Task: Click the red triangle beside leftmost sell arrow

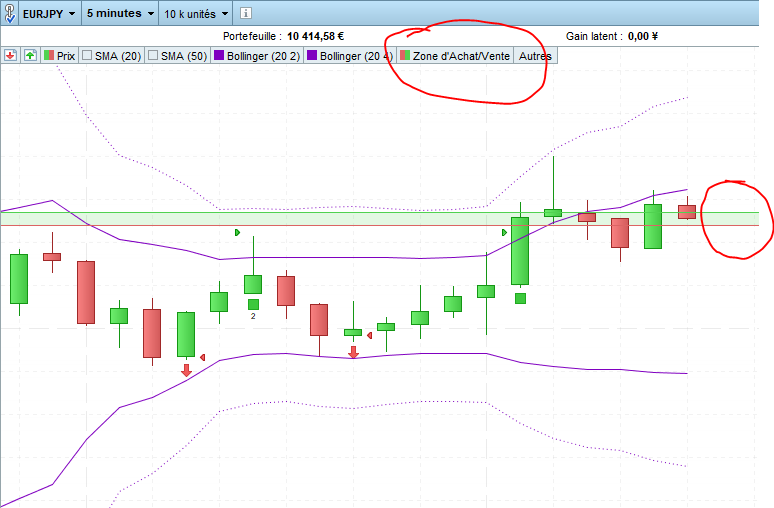Action: click(202, 357)
